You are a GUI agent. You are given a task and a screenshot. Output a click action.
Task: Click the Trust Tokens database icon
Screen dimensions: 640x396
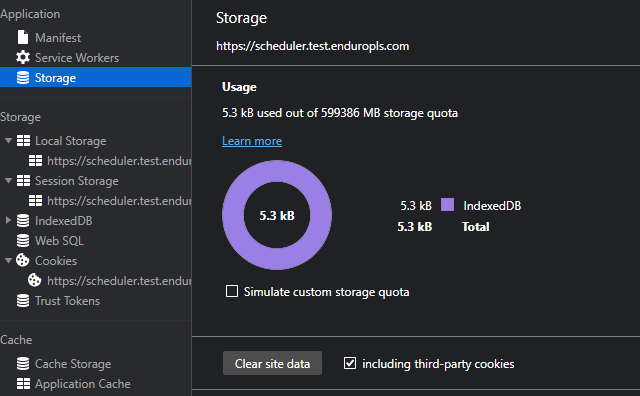pos(23,300)
